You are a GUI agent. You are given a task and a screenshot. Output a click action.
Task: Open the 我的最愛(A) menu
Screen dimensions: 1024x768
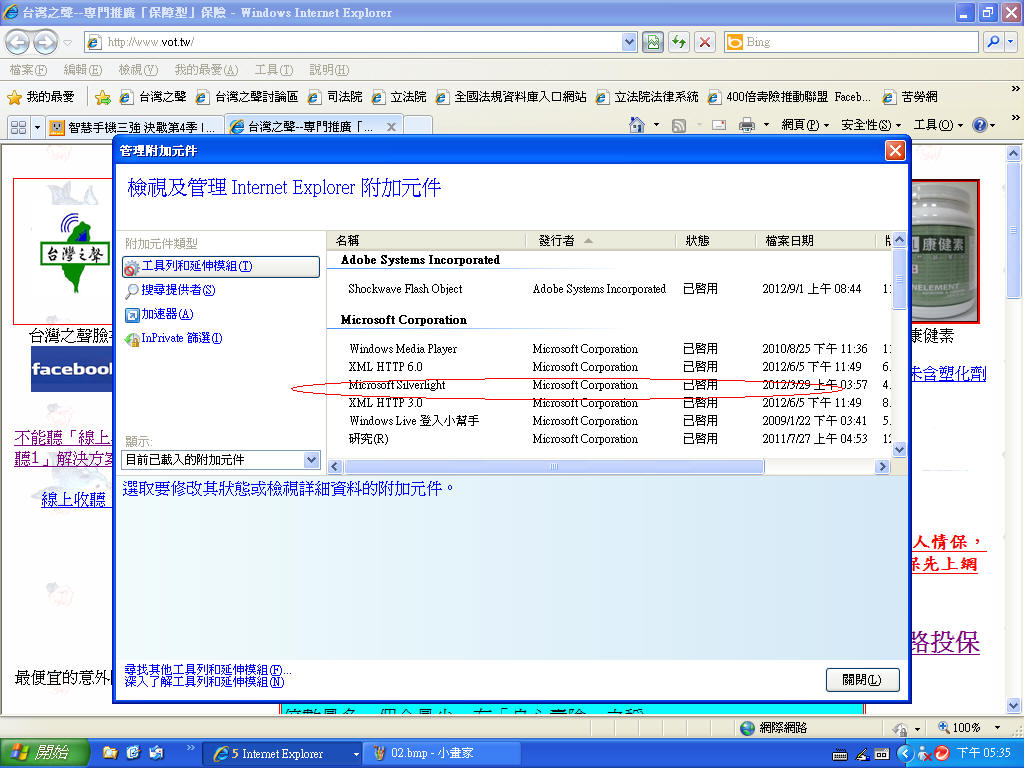point(206,70)
